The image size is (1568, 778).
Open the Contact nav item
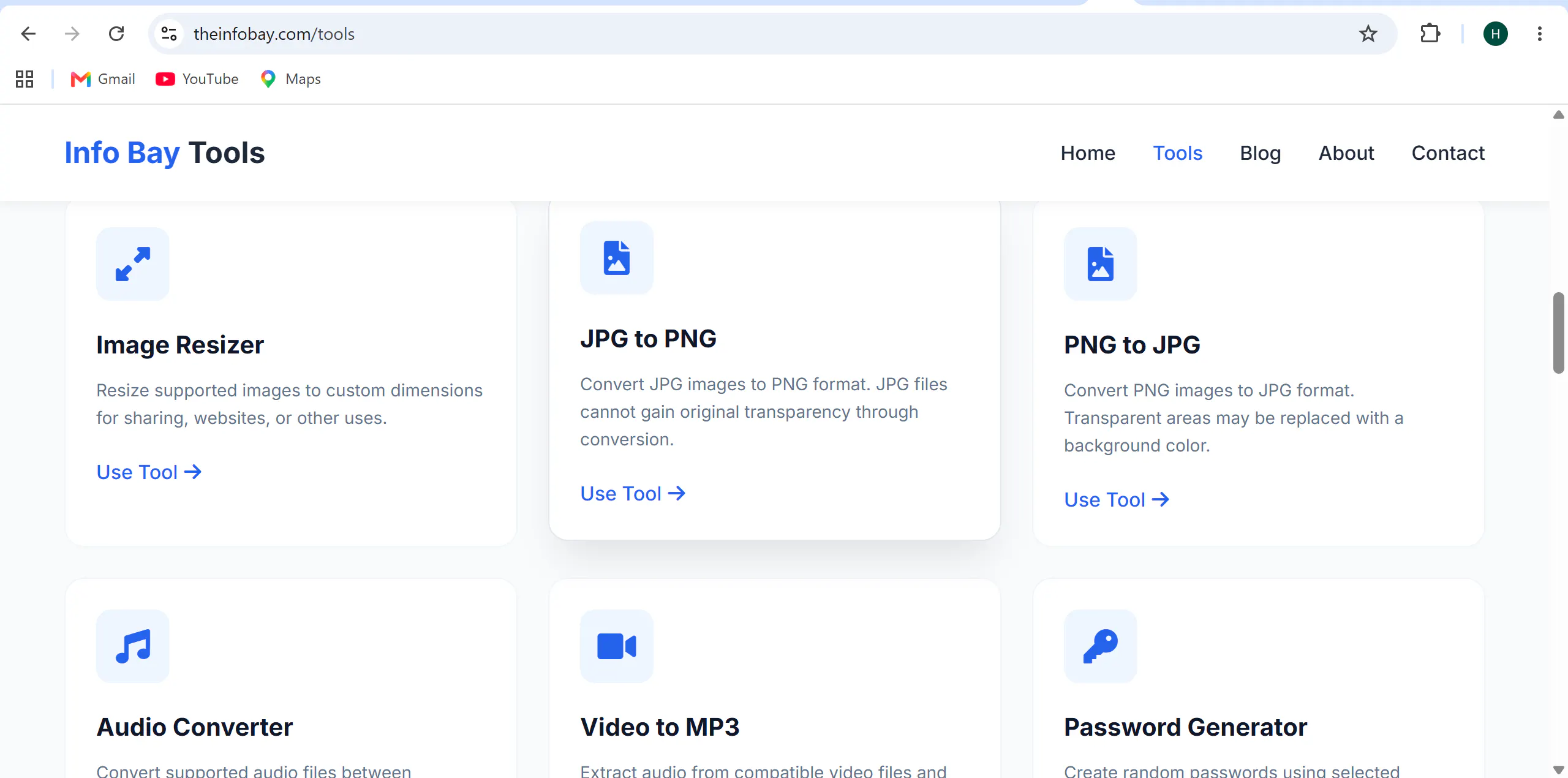pyautogui.click(x=1448, y=153)
